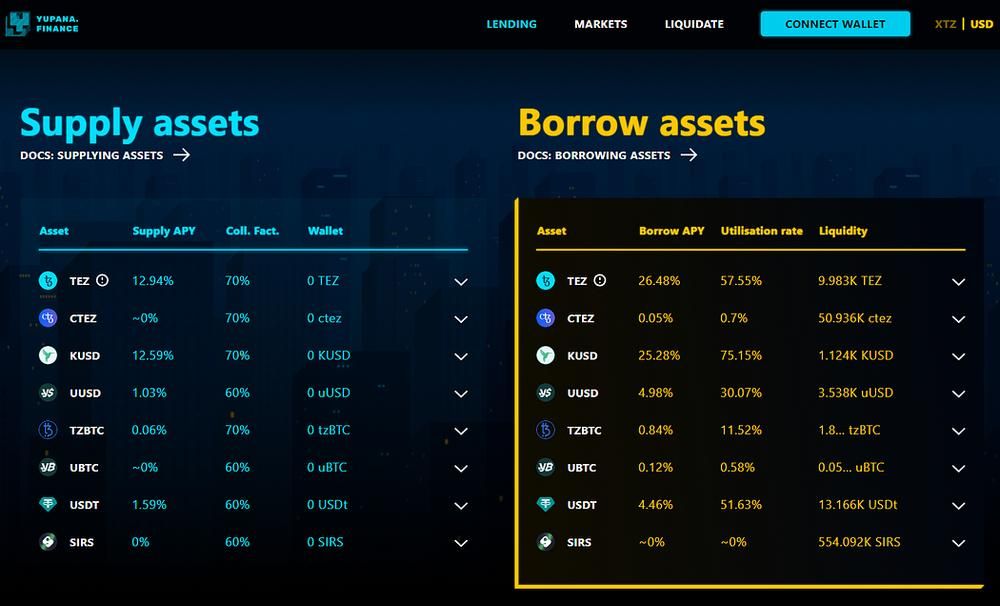Click the KUSD token icon in Supply table

[x=46, y=355]
